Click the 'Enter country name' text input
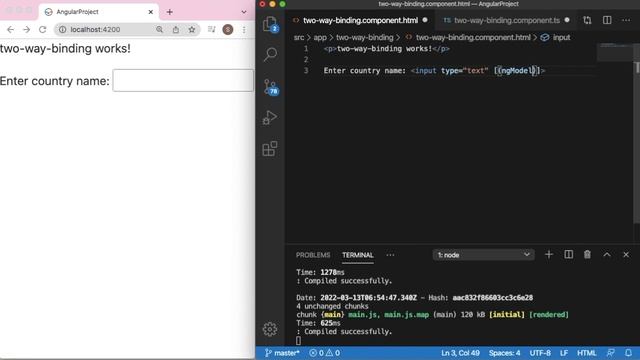 click(183, 80)
